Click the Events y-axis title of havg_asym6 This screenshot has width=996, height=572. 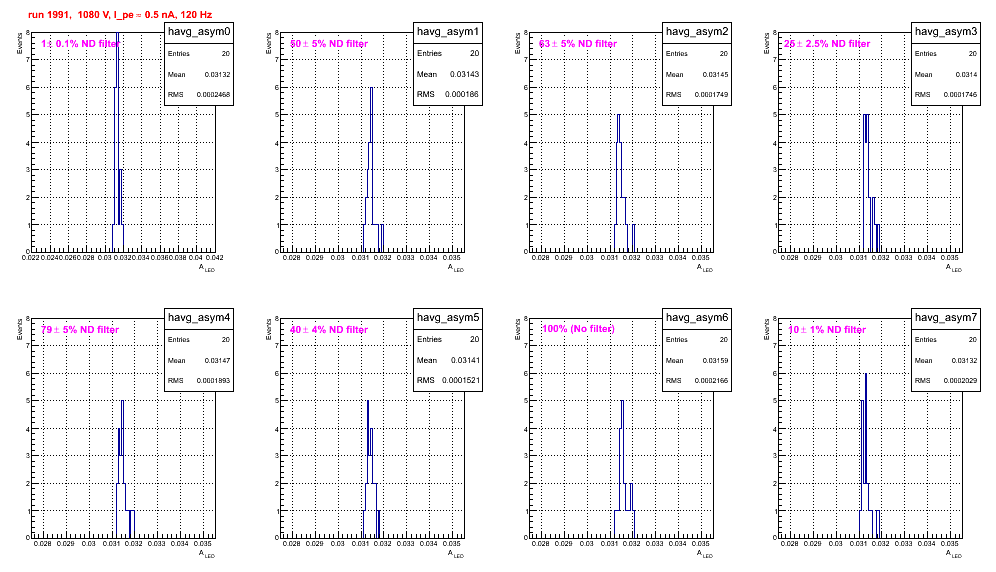pyautogui.click(x=518, y=329)
